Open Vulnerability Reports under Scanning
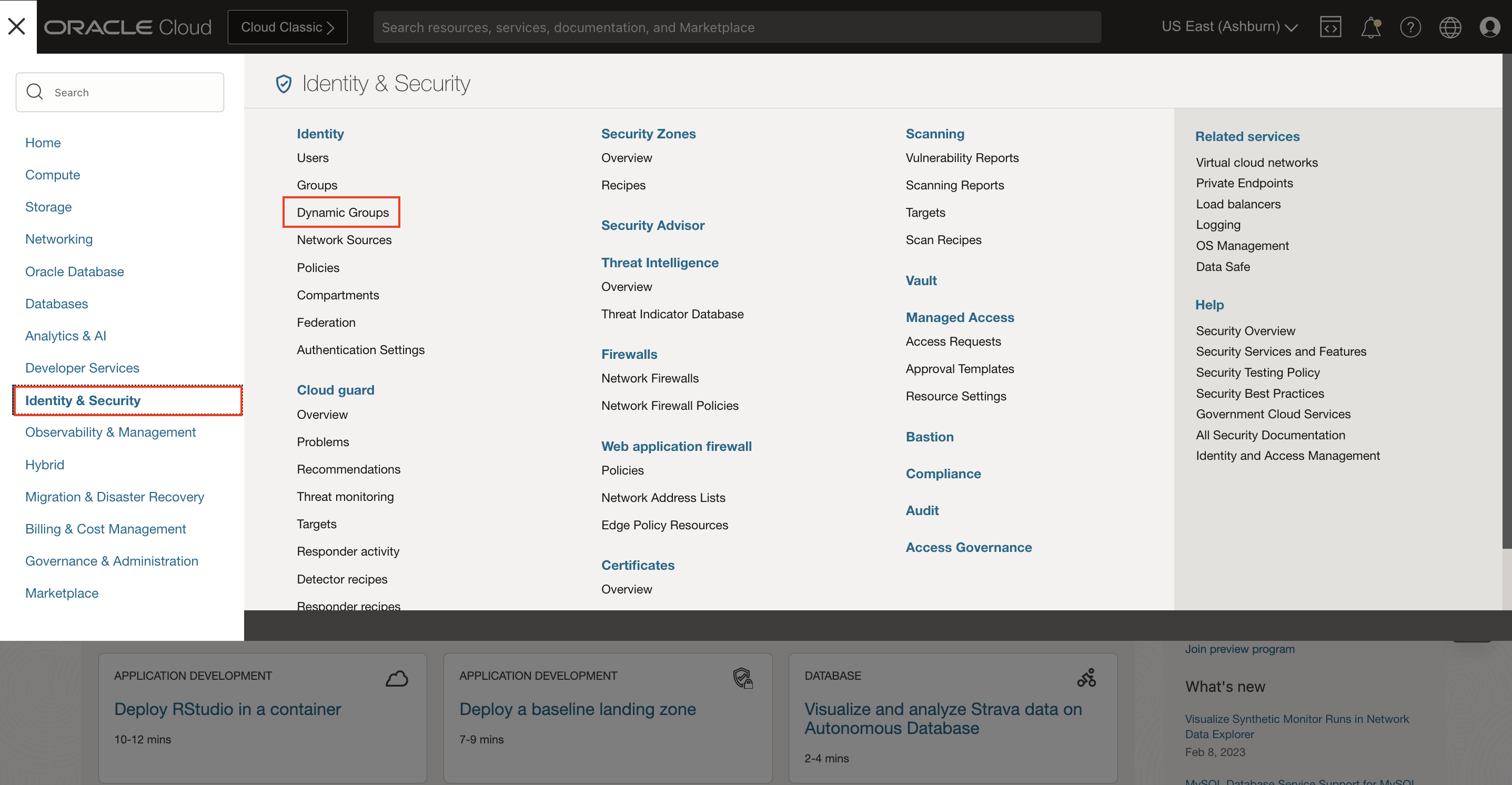This screenshot has height=785, width=1512. (x=962, y=158)
